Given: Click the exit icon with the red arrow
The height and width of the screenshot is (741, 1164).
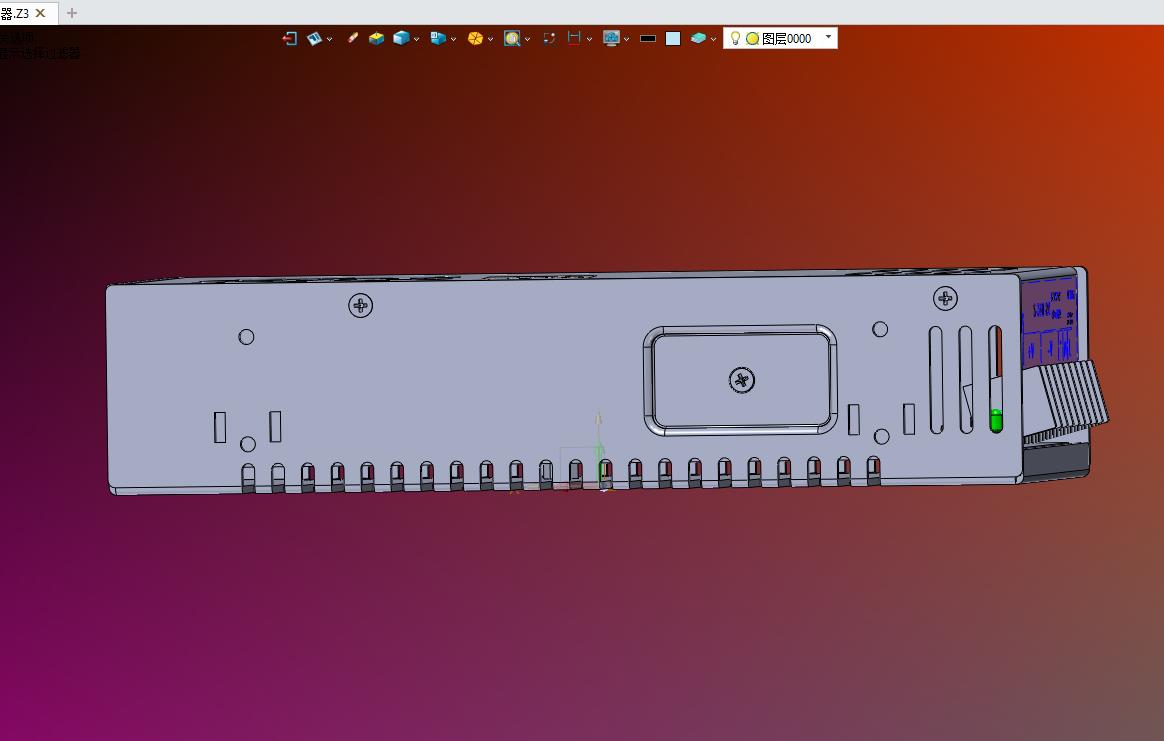Looking at the screenshot, I should (x=290, y=39).
